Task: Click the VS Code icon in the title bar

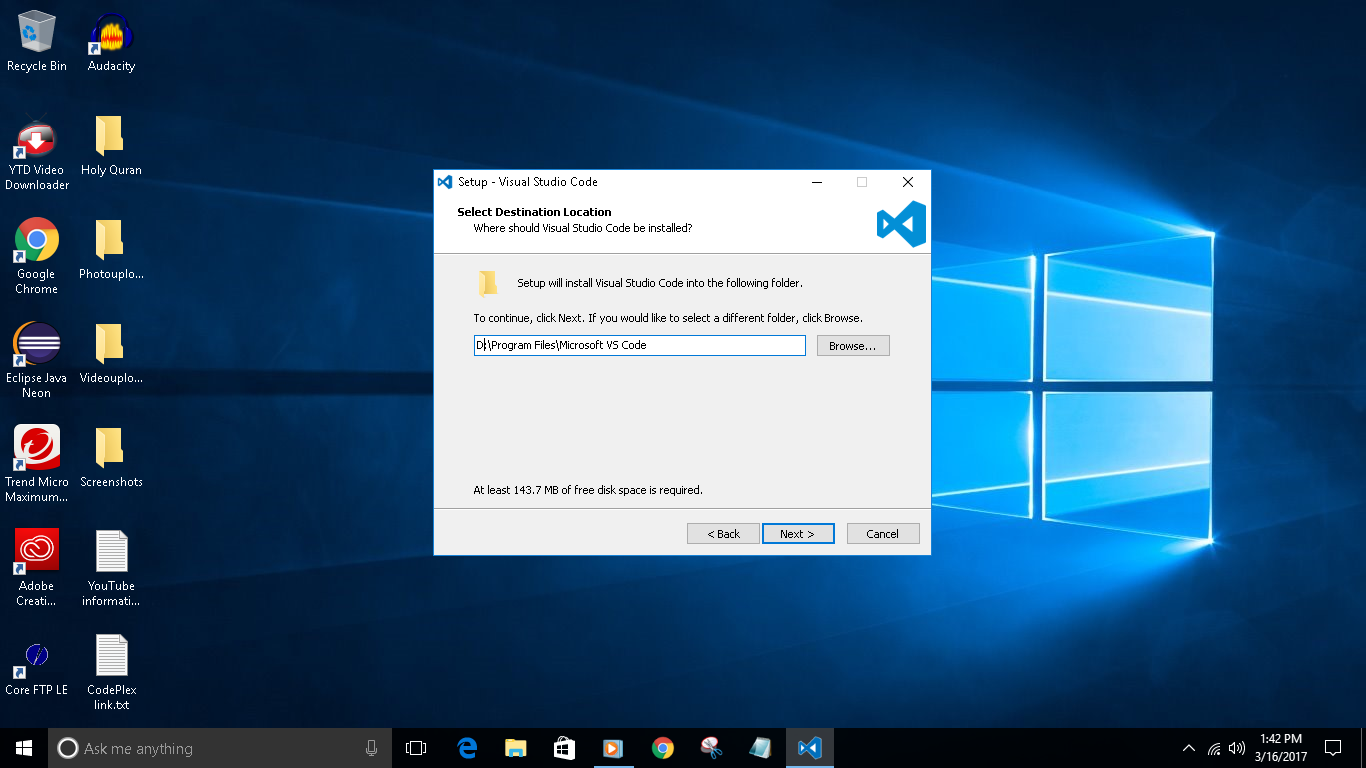Action: (x=445, y=182)
